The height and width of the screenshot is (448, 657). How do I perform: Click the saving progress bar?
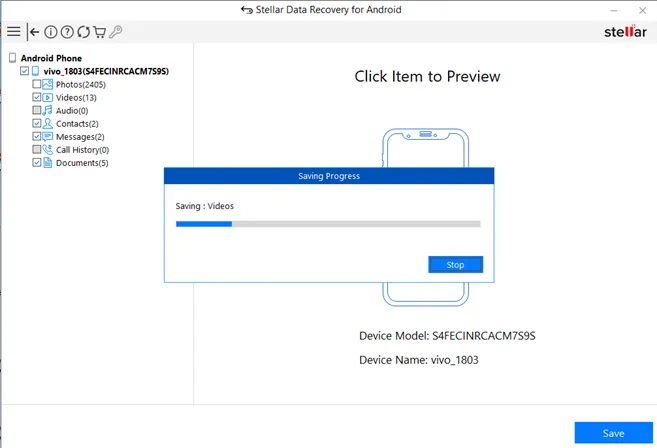pos(328,224)
